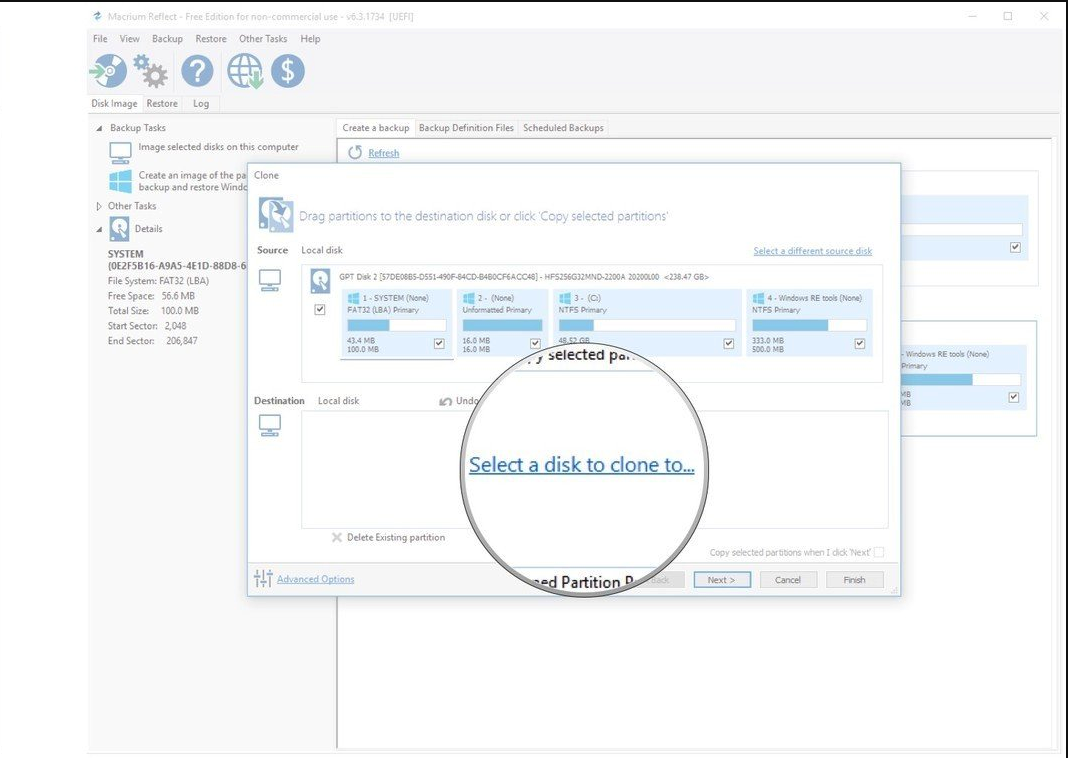This screenshot has height=758, width=1068.
Task: Click the hard disk icon next to Details
Action: click(119, 230)
